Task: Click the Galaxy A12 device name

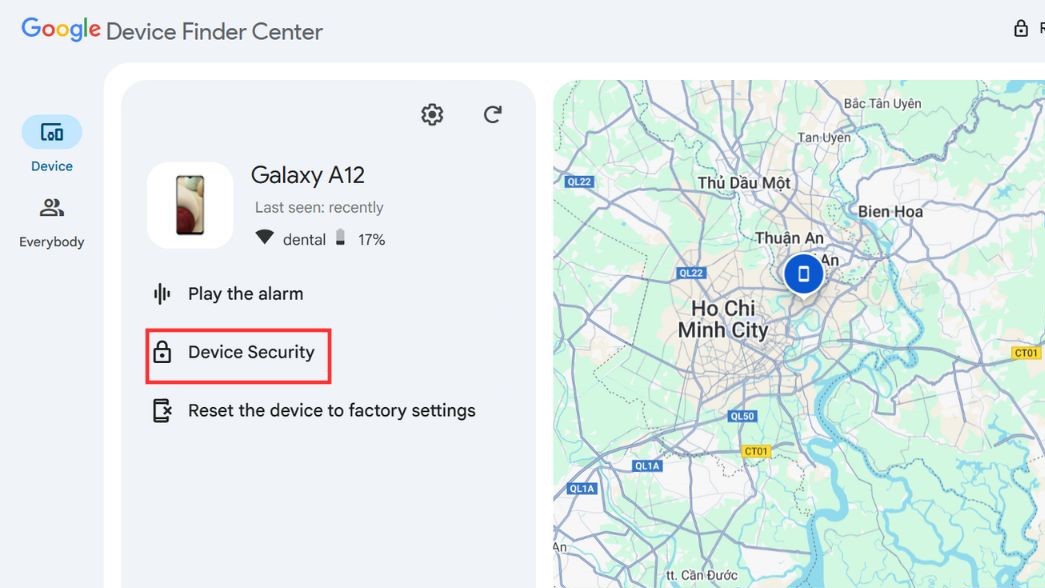Action: click(308, 175)
